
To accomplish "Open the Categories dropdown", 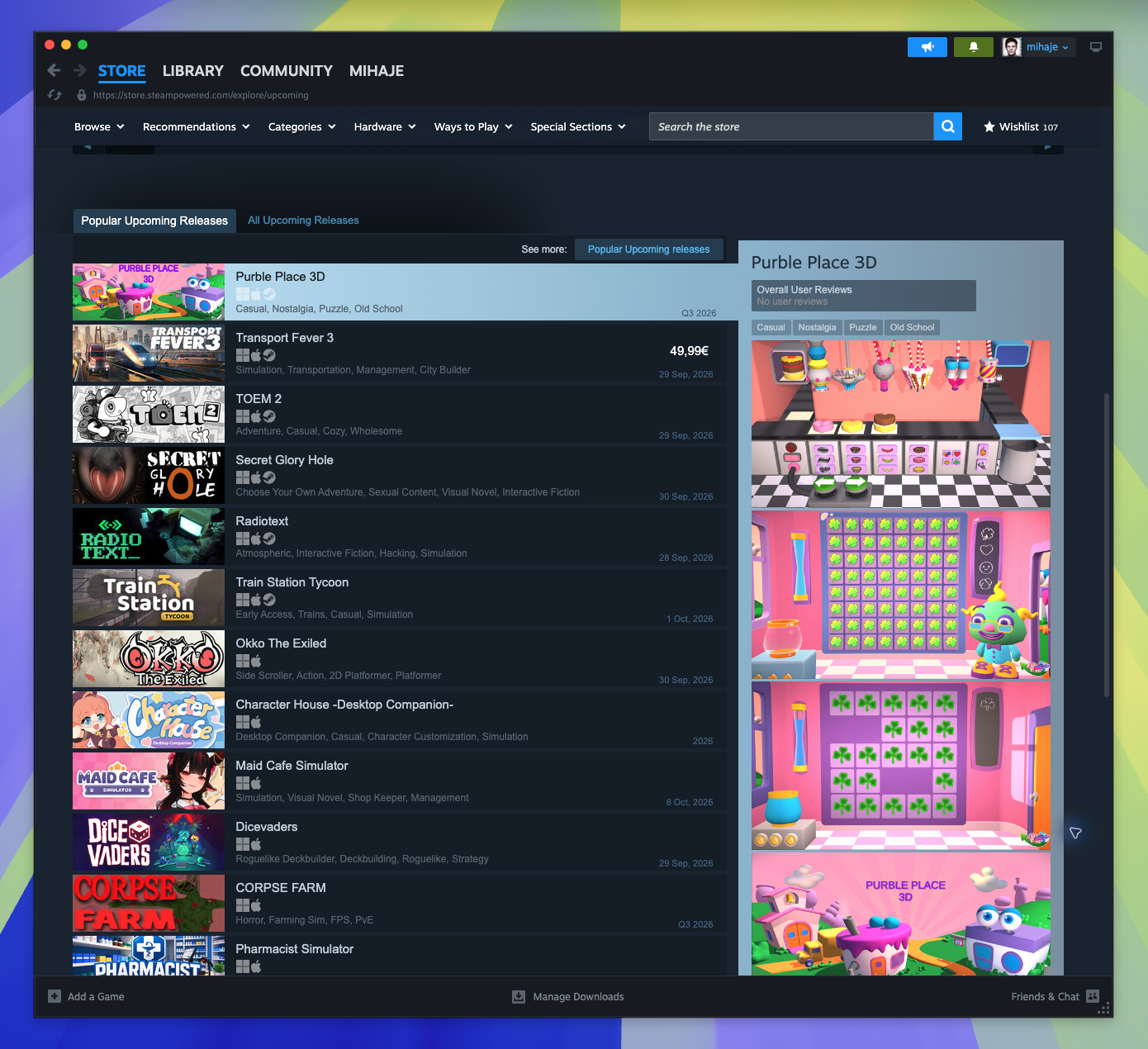I will click(302, 126).
